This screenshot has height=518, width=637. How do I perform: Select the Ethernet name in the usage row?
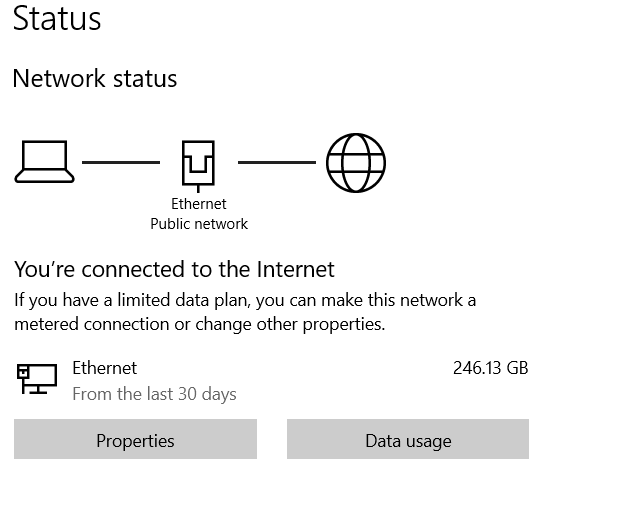click(x=104, y=368)
